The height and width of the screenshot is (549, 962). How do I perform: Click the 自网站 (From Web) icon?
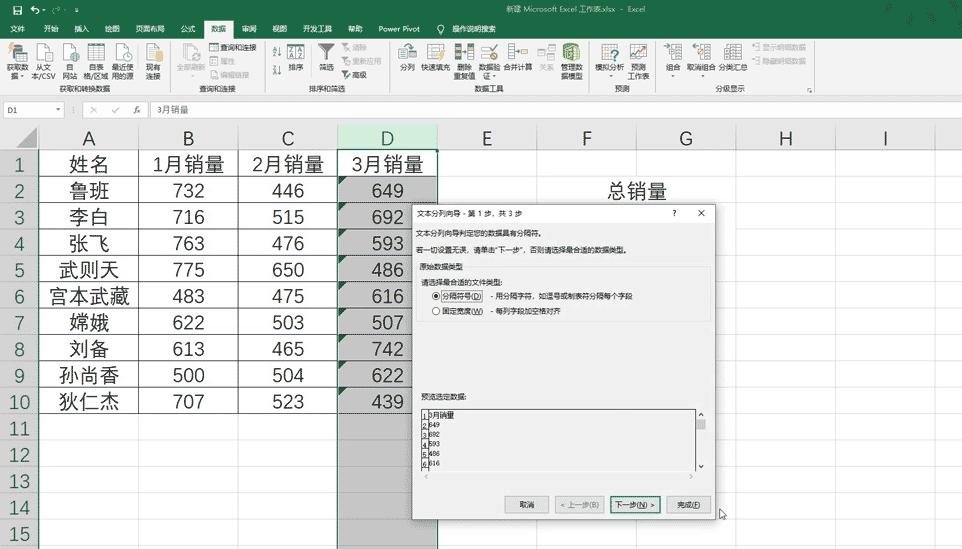click(70, 61)
